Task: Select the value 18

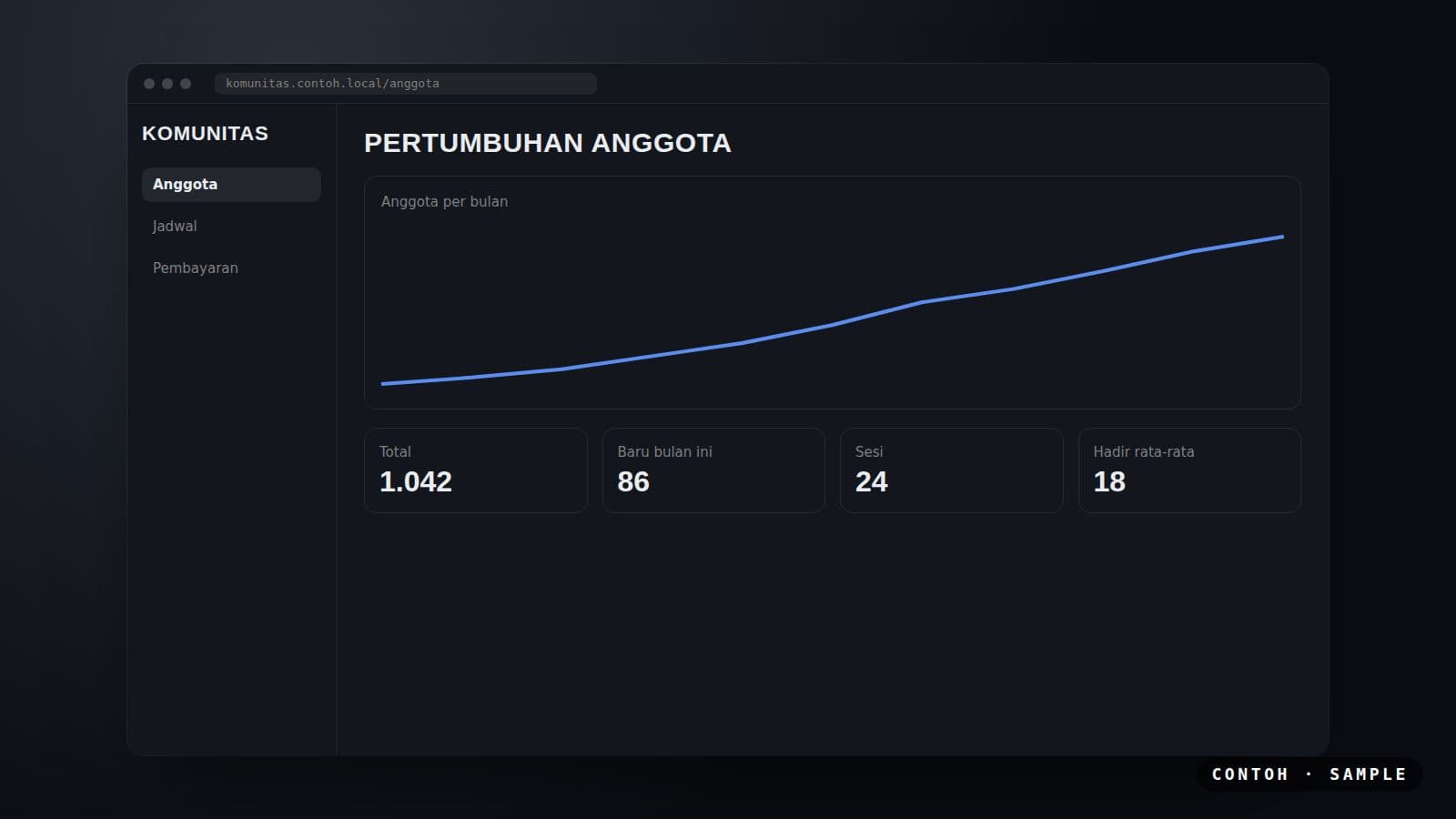Action: coord(1109,481)
